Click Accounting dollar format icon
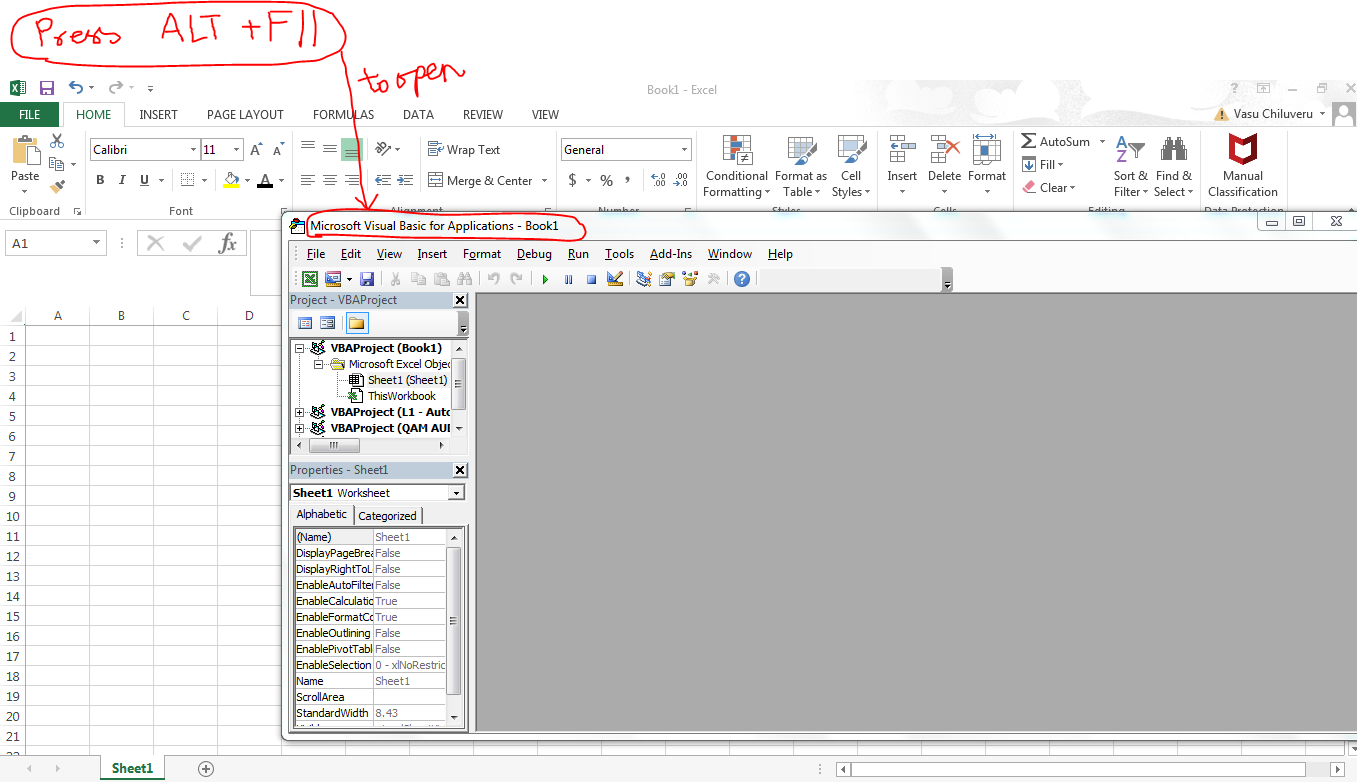Screen dimensions: 1357x782 [572, 181]
